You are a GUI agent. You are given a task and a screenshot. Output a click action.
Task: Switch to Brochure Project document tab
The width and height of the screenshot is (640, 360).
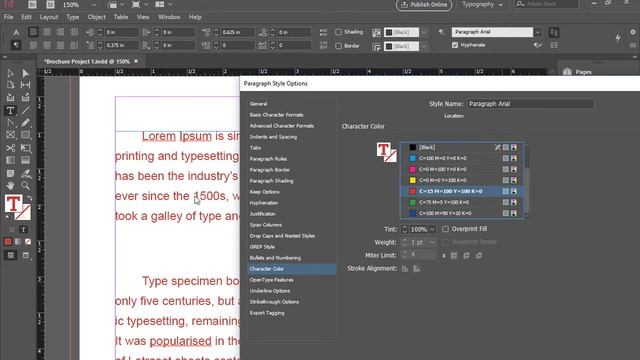pos(87,61)
